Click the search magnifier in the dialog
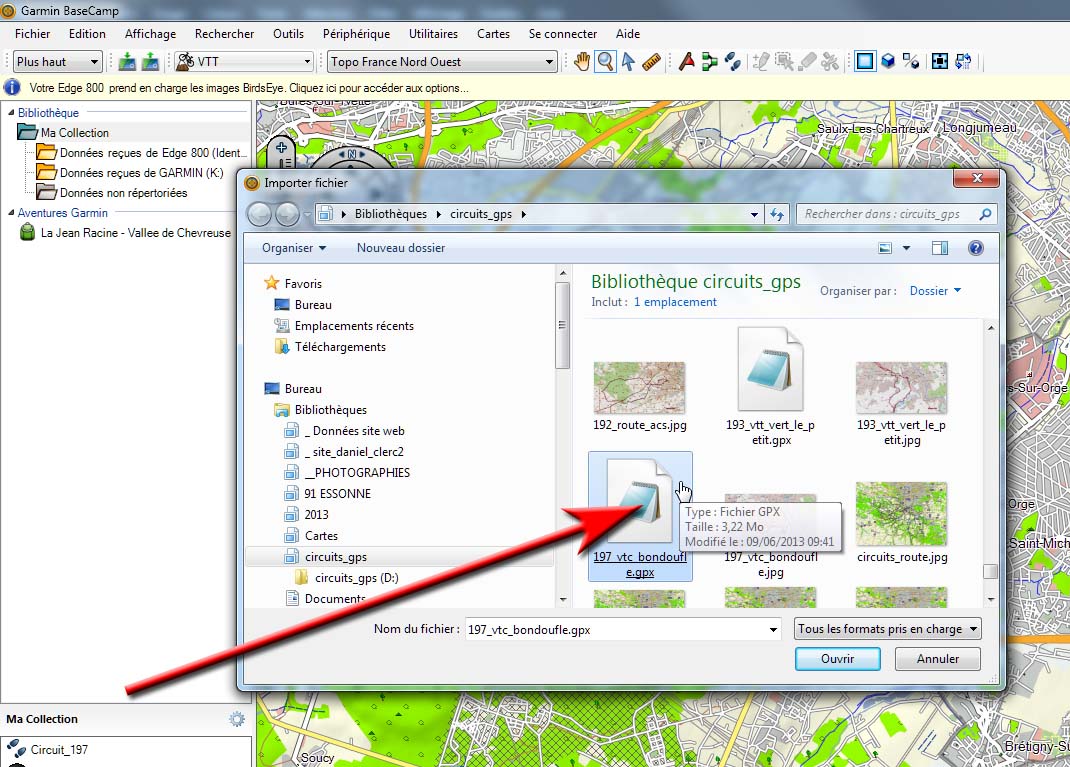This screenshot has width=1070, height=767. [x=985, y=214]
